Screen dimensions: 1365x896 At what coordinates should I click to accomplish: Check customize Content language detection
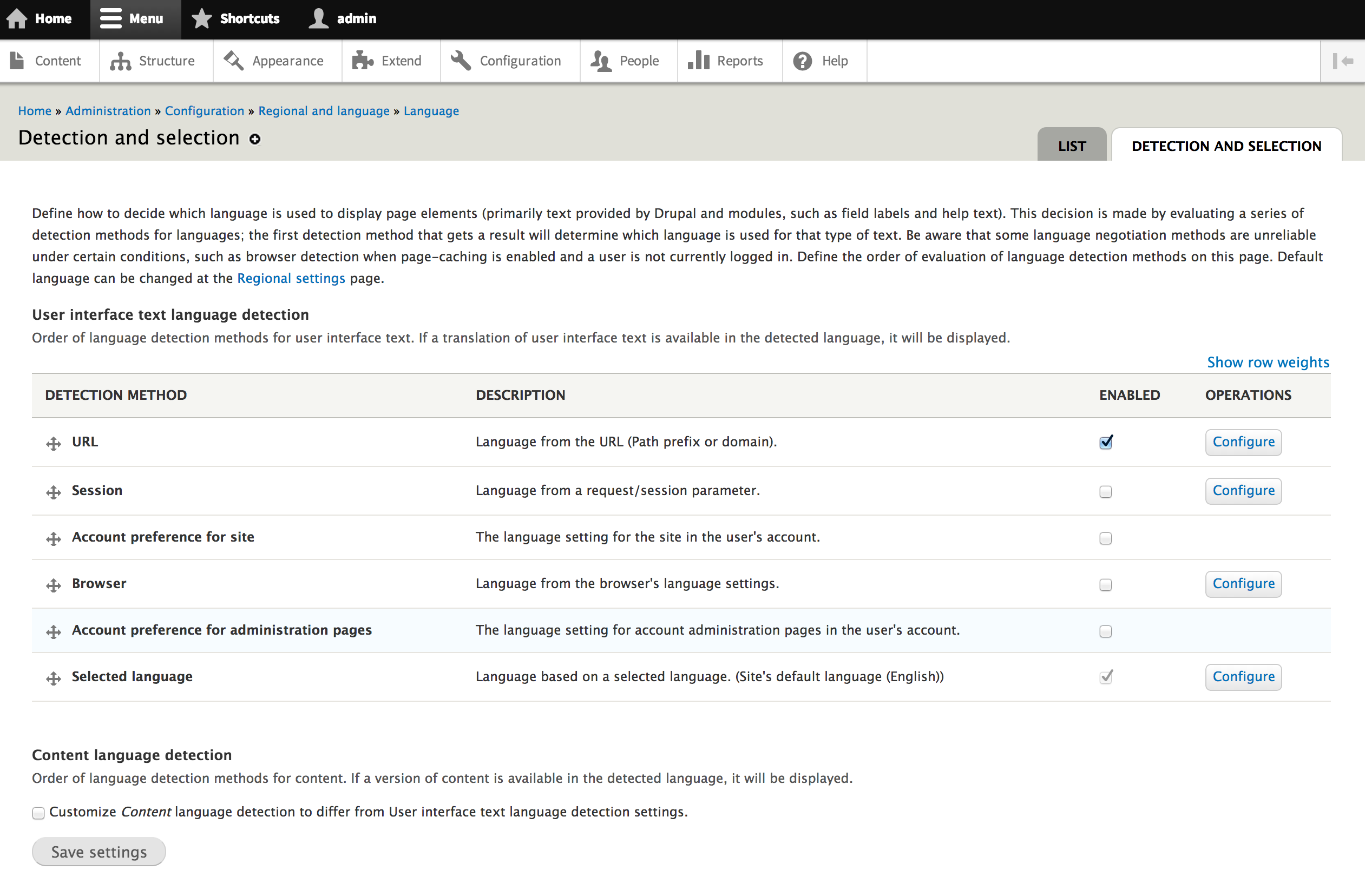38,812
